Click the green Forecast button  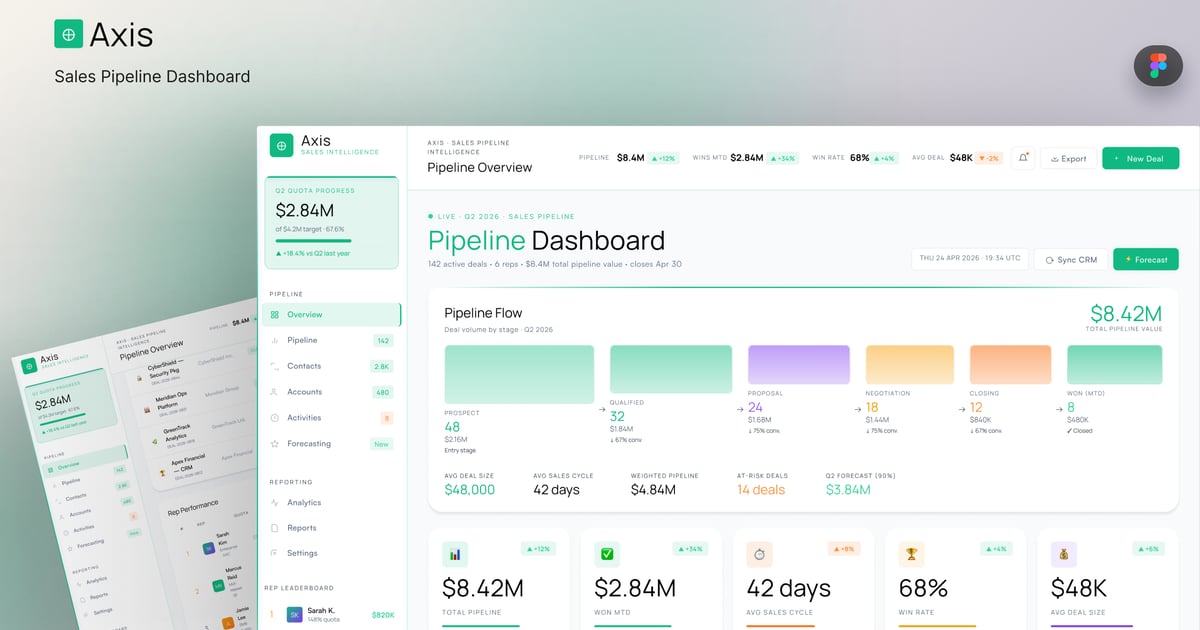click(1146, 259)
